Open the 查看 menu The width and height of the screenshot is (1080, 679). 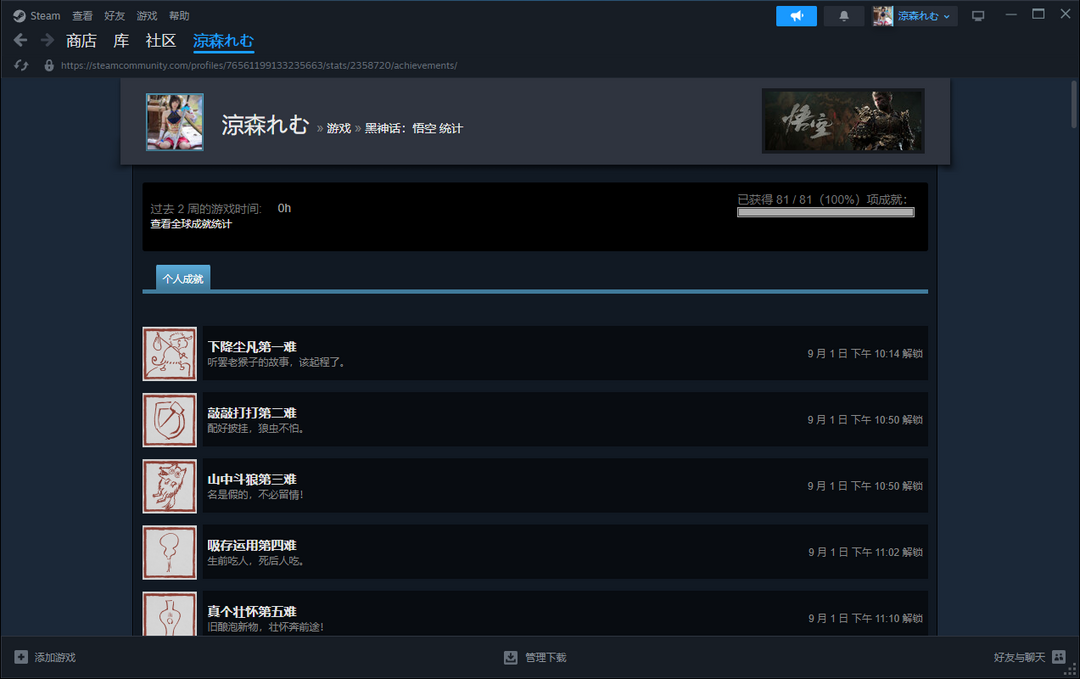83,16
